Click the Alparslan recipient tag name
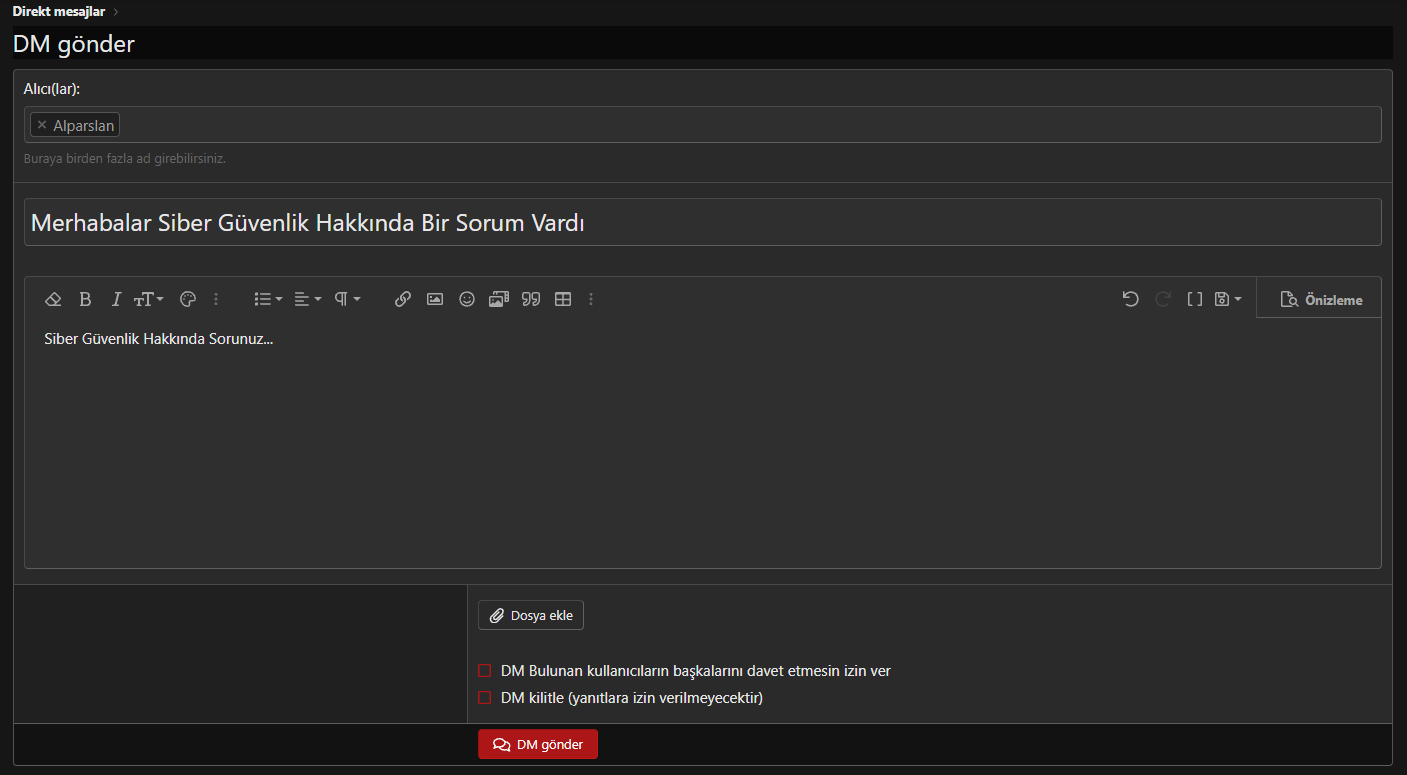1407x775 pixels. coord(84,125)
